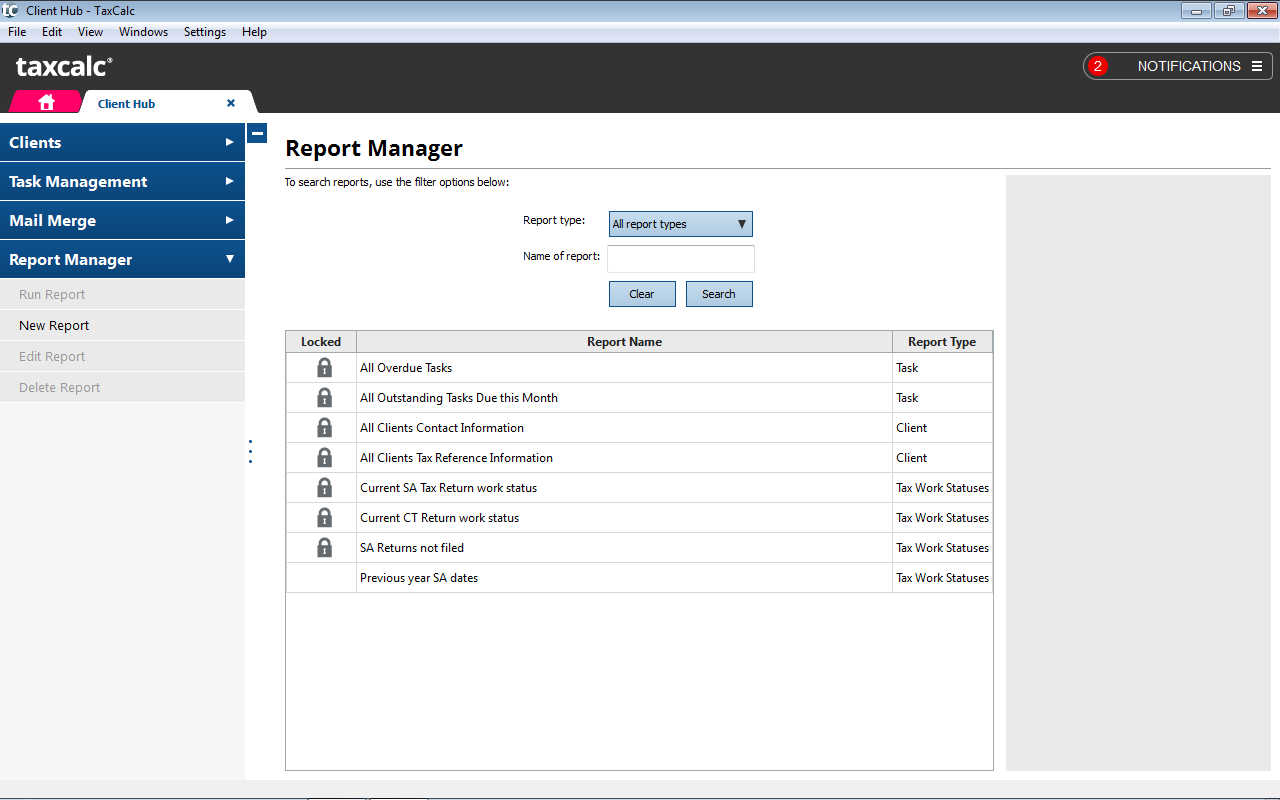Expand the Clients sidebar section

click(122, 142)
